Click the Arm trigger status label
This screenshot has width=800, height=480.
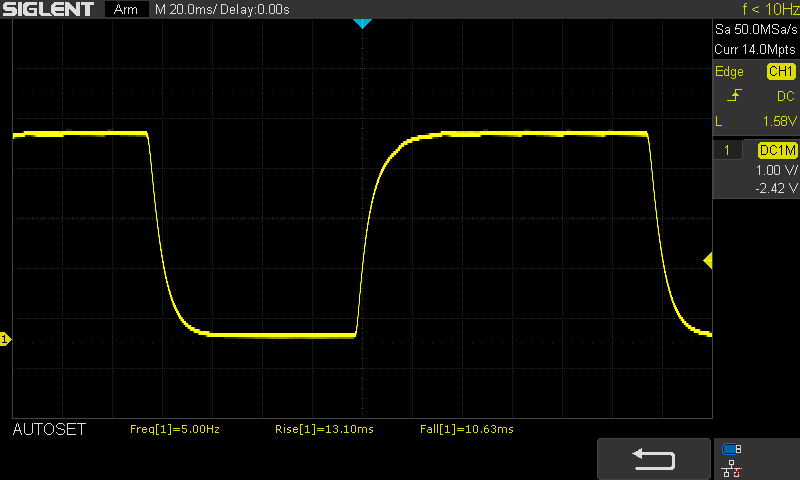click(126, 9)
